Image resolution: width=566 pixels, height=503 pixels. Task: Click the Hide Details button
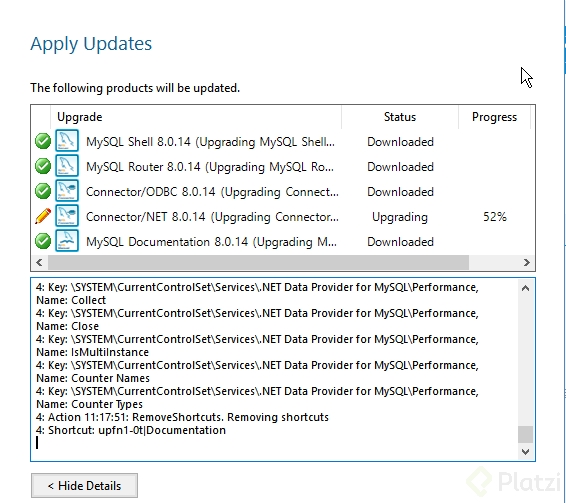84,485
